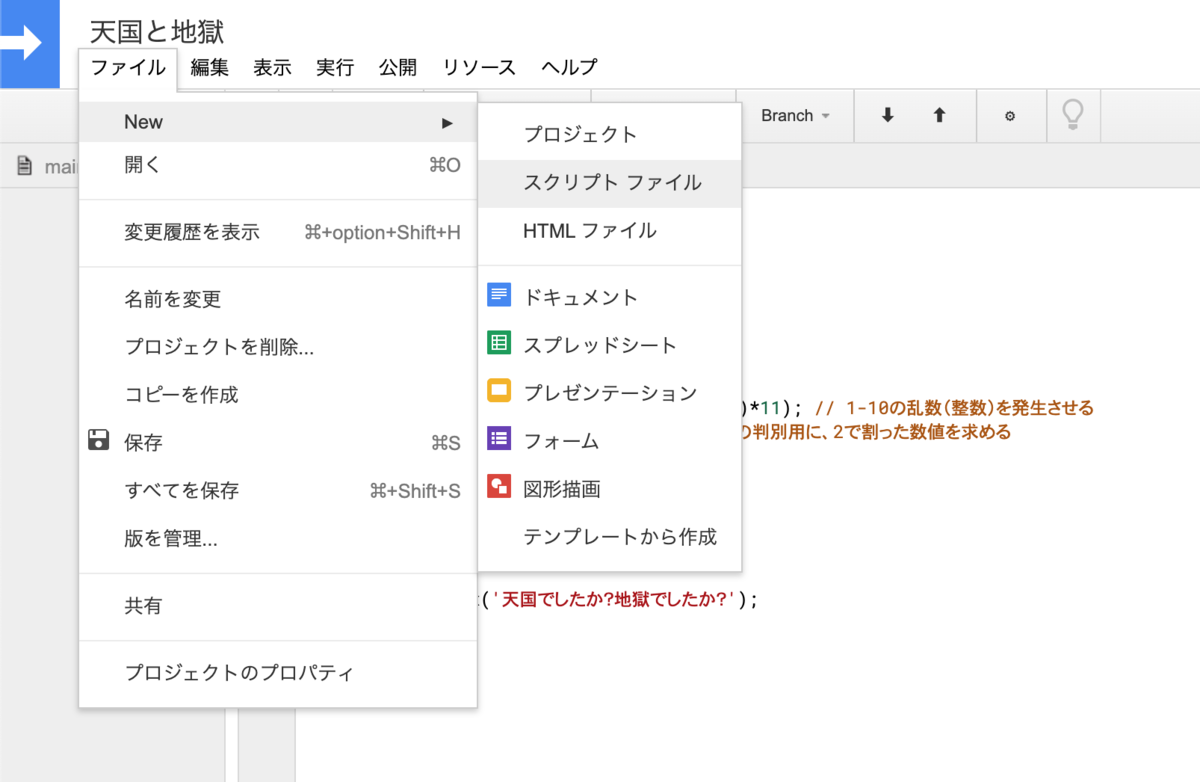Open the ファイル menu
Screen dimensions: 1200x782
click(x=129, y=68)
